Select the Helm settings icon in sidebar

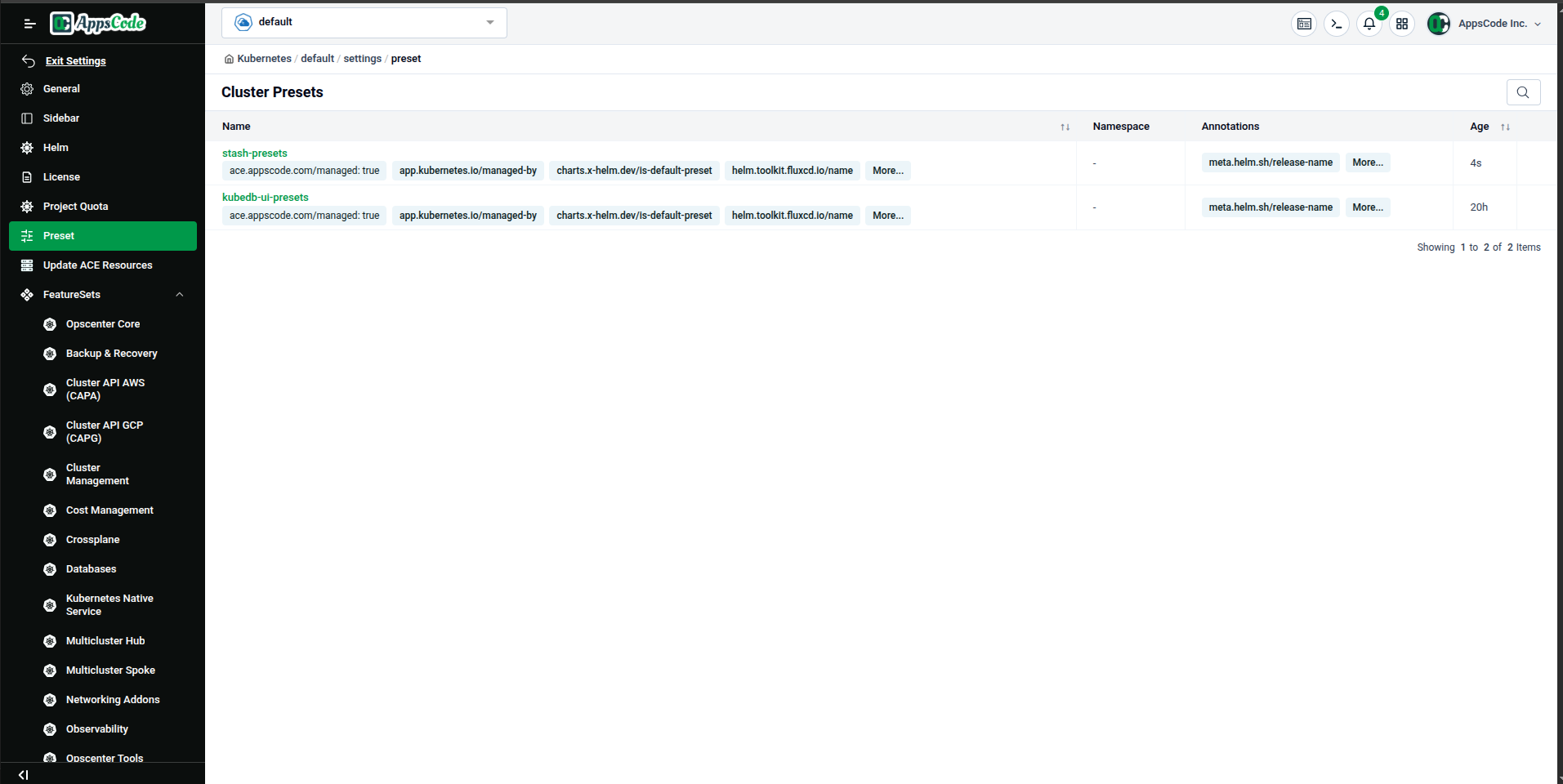pyautogui.click(x=27, y=147)
